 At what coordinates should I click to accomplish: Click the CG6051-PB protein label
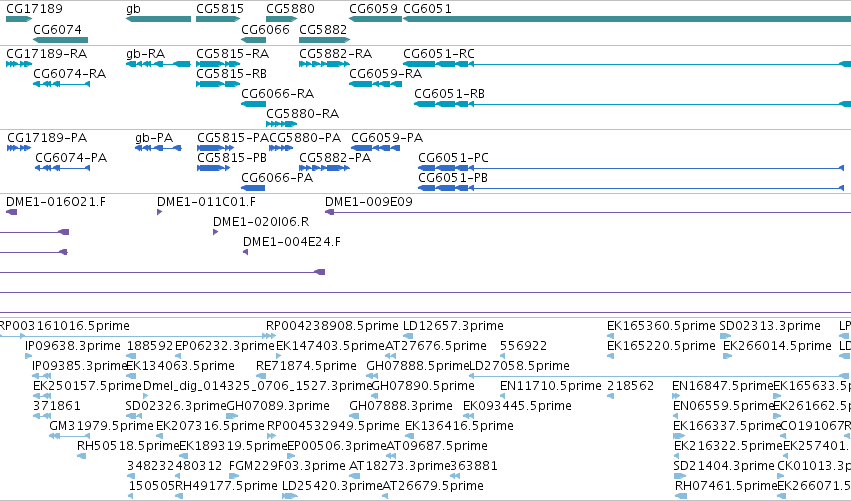453,178
